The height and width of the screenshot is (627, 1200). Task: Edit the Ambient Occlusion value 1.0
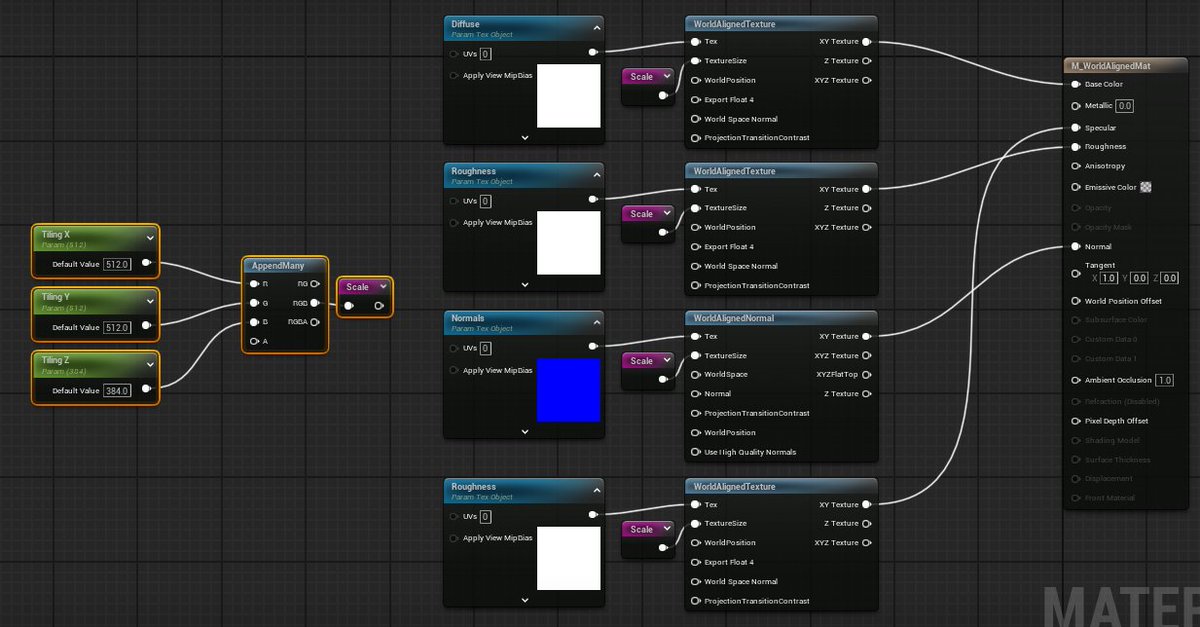(1165, 380)
